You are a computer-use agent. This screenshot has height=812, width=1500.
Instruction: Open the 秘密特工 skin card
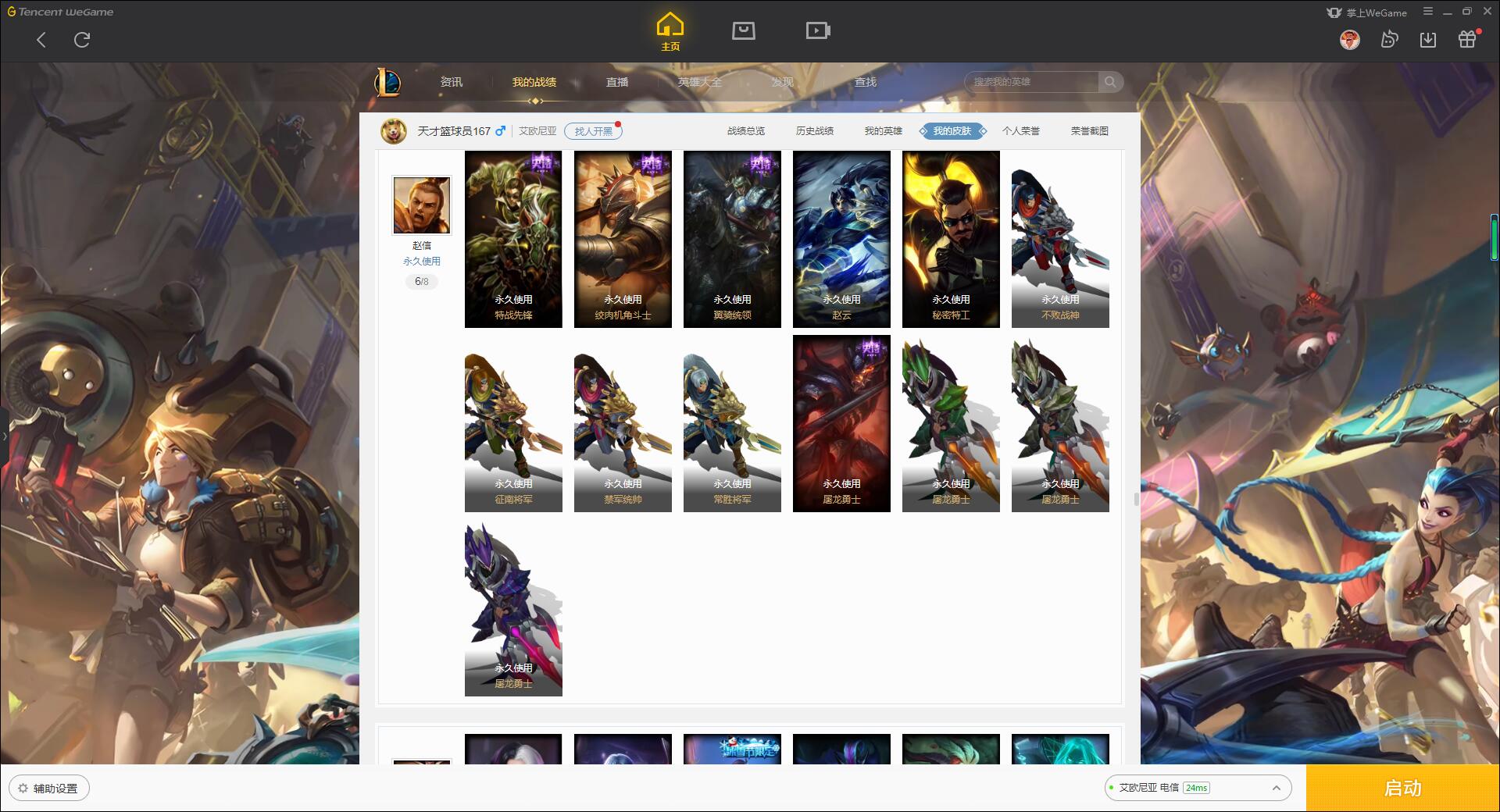(x=951, y=239)
